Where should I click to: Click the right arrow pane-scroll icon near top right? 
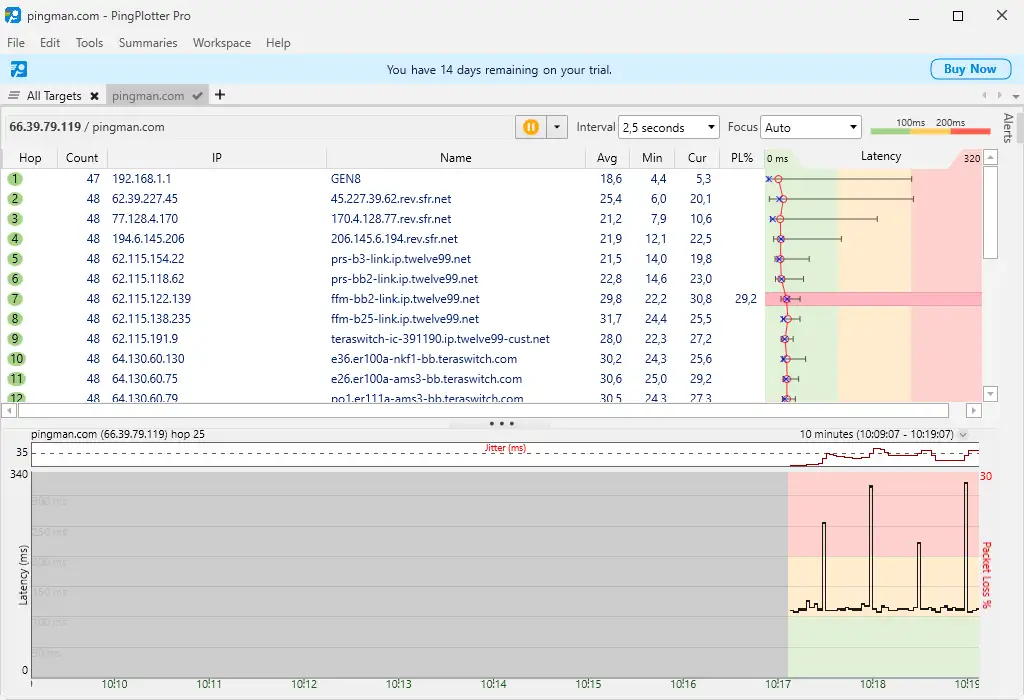pos(999,95)
